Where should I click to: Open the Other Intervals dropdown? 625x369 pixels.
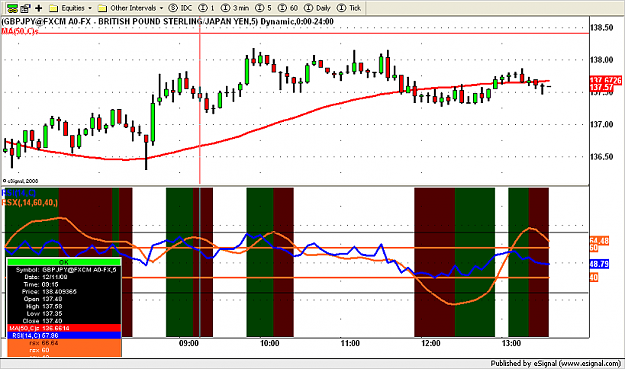click(131, 8)
